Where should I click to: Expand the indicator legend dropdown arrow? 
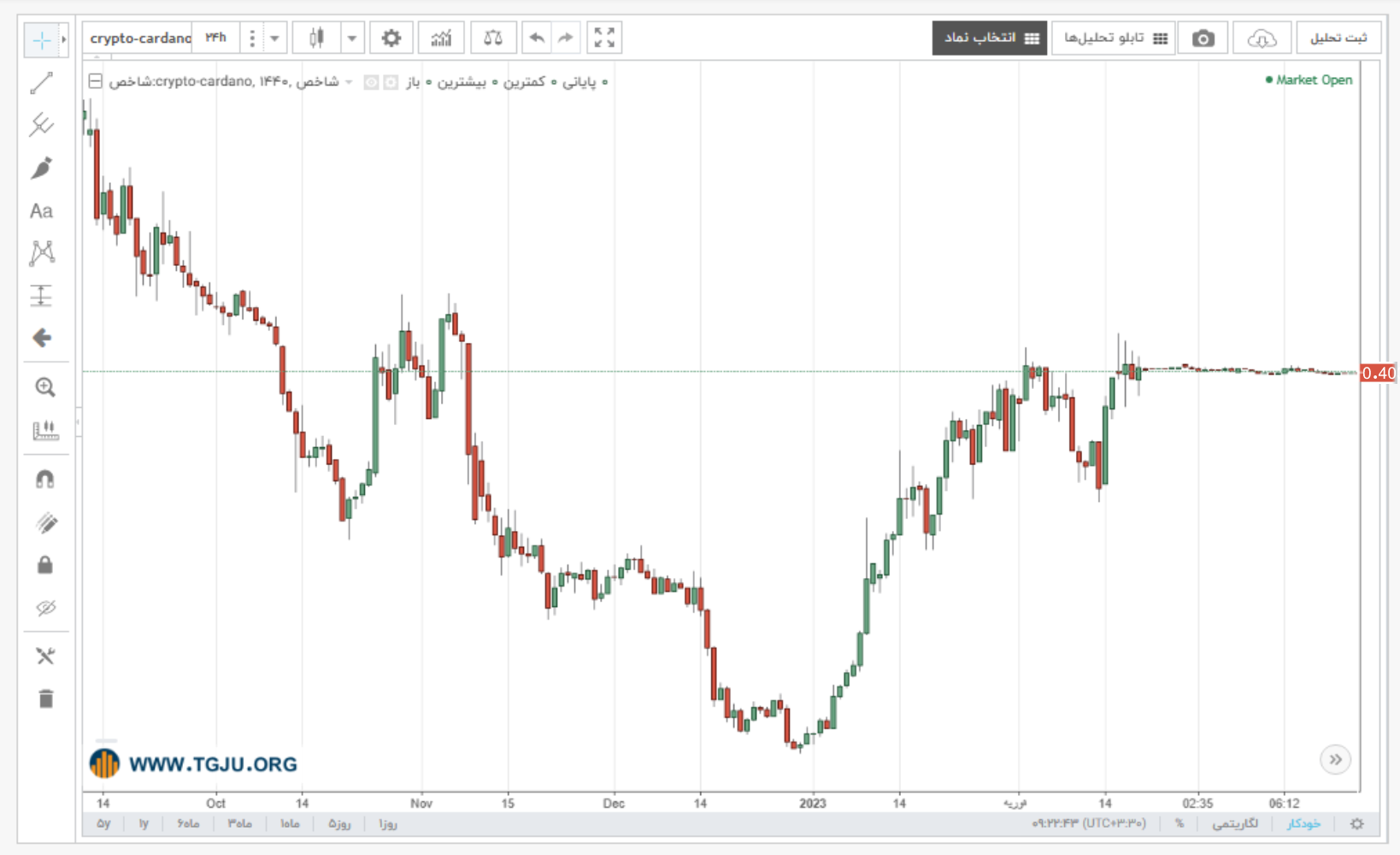click(349, 82)
